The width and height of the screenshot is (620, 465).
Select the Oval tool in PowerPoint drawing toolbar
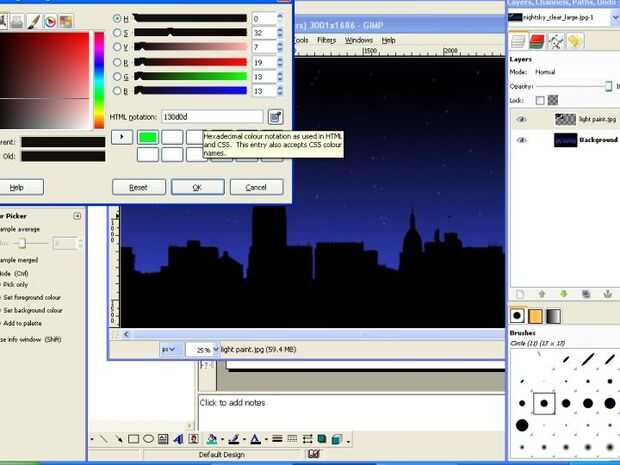click(x=148, y=439)
